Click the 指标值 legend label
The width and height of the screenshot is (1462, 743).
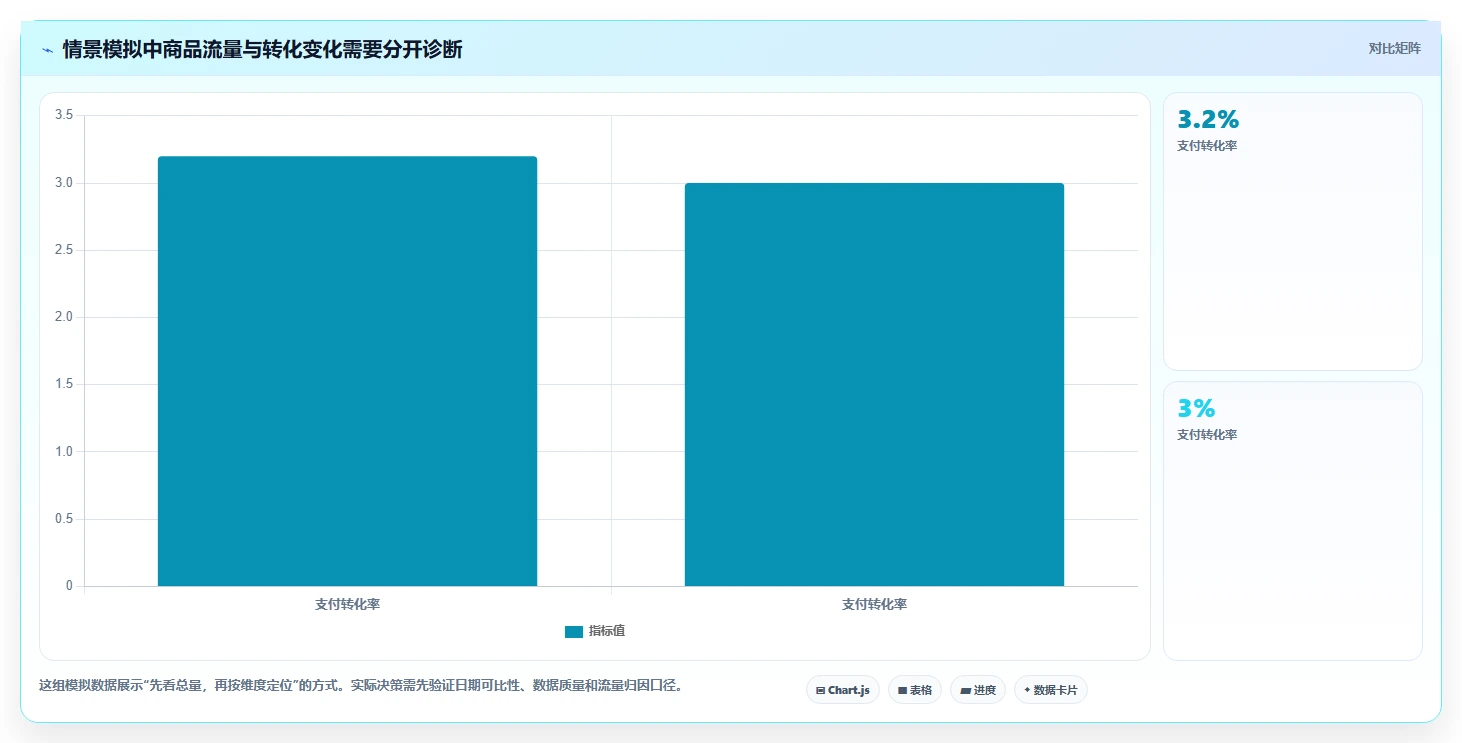coord(607,631)
